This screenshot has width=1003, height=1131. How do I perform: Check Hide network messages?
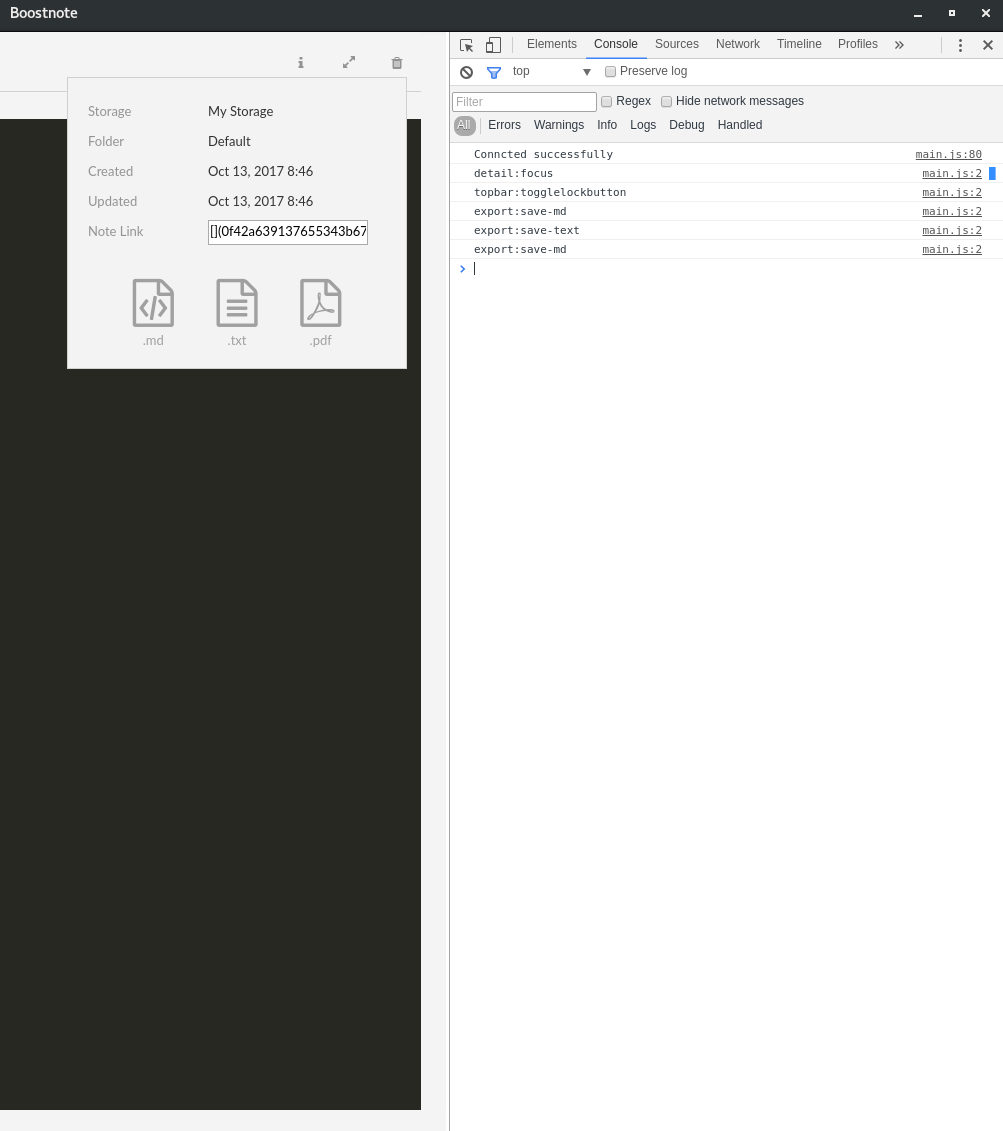[666, 102]
